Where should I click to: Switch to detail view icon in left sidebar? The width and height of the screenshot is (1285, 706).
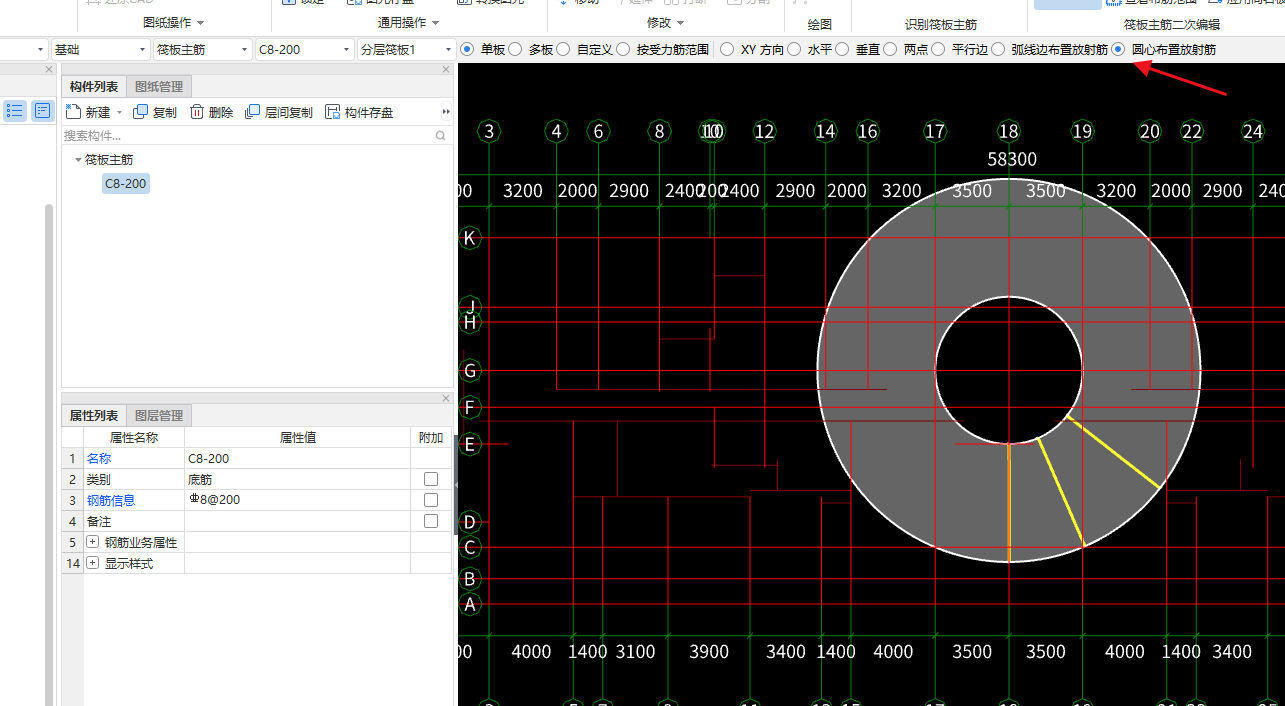[42, 111]
